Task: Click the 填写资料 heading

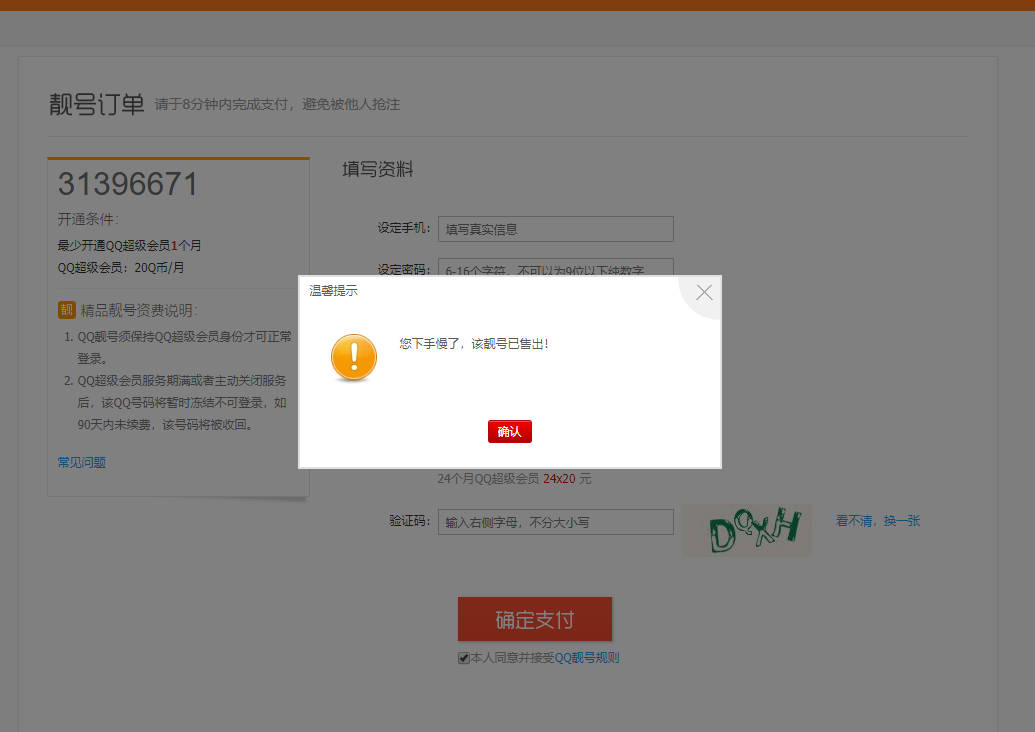Action: coord(378,170)
